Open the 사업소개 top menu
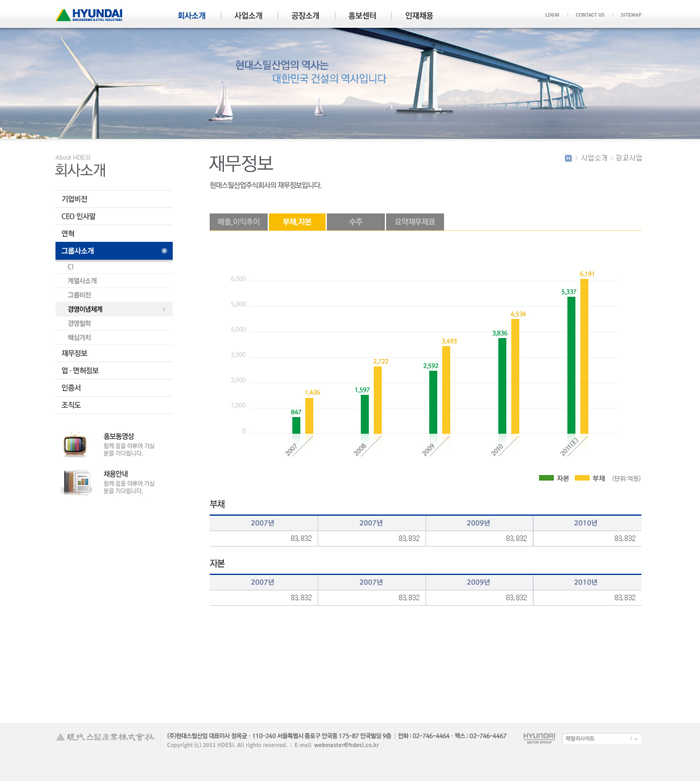700x781 pixels. point(248,16)
